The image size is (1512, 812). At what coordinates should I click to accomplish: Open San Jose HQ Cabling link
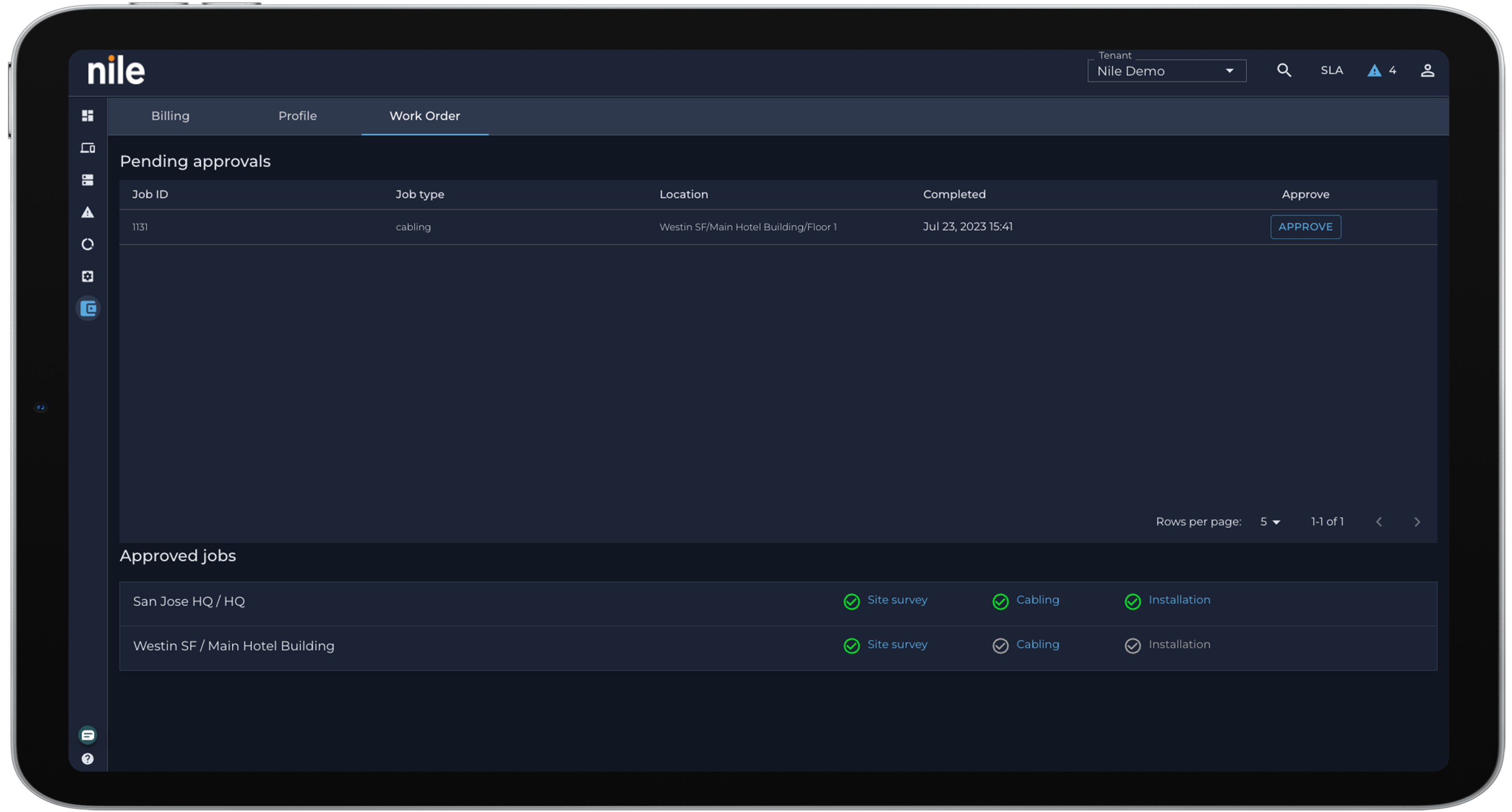(x=1037, y=600)
